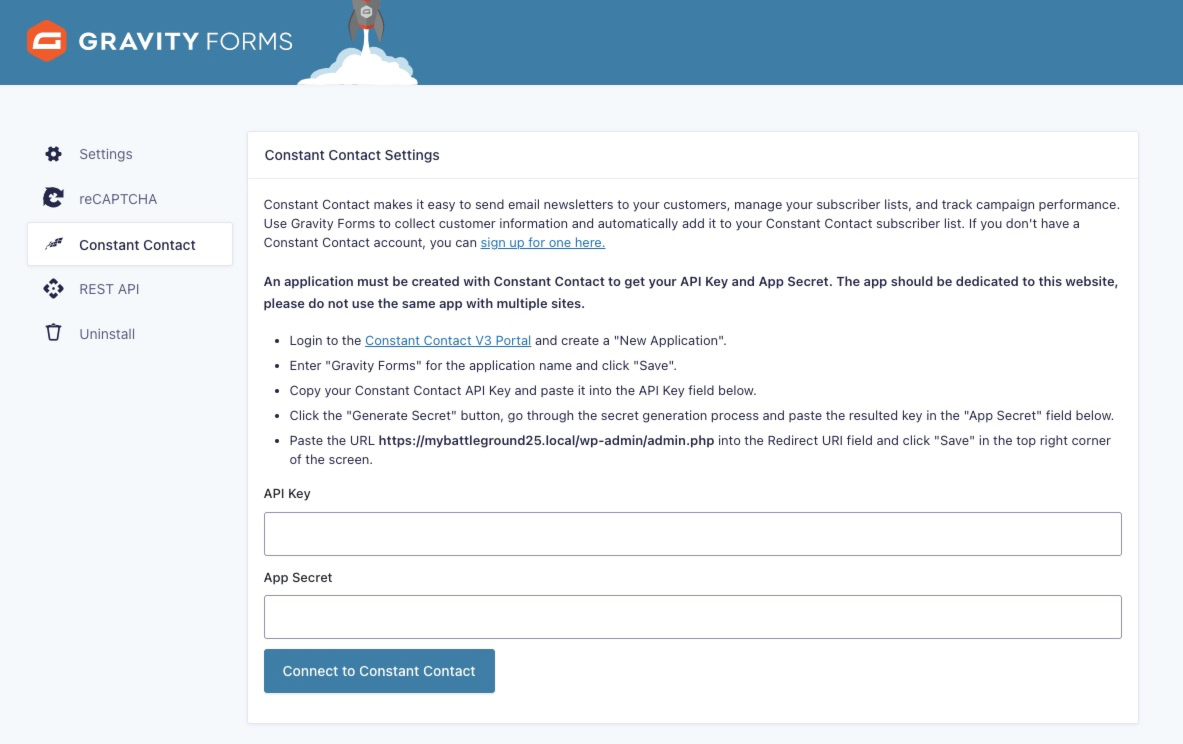Select the reCAPTCHA refresh icon
The height and width of the screenshot is (744, 1183).
click(x=53, y=197)
